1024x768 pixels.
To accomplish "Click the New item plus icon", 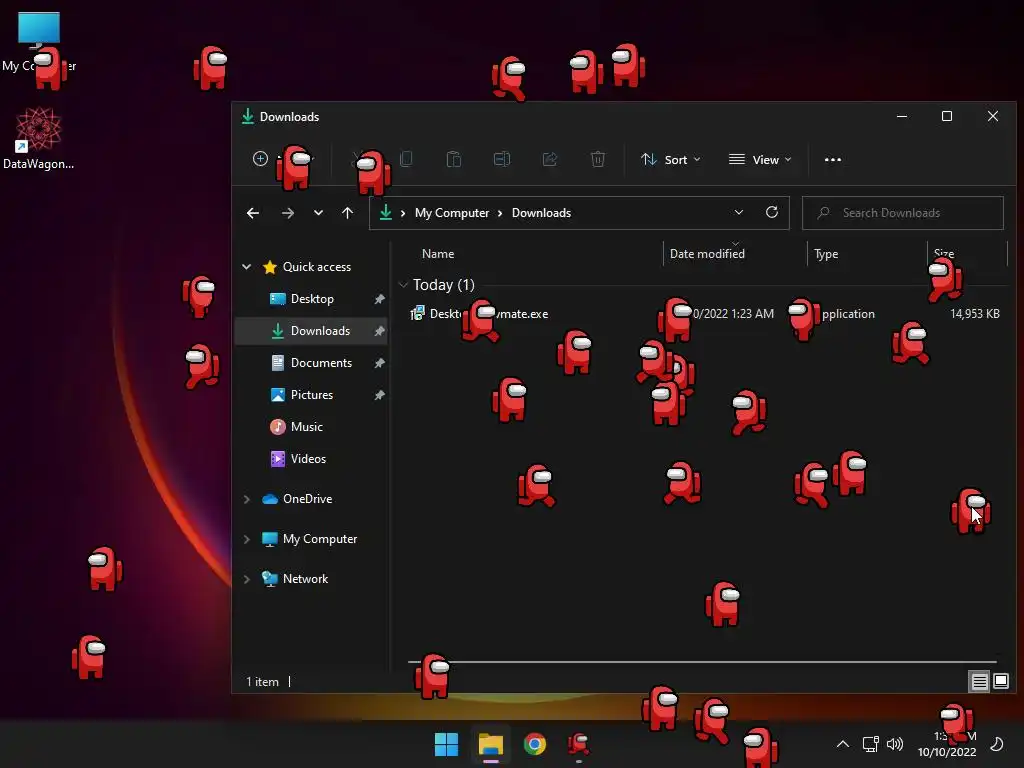I will coord(260,159).
